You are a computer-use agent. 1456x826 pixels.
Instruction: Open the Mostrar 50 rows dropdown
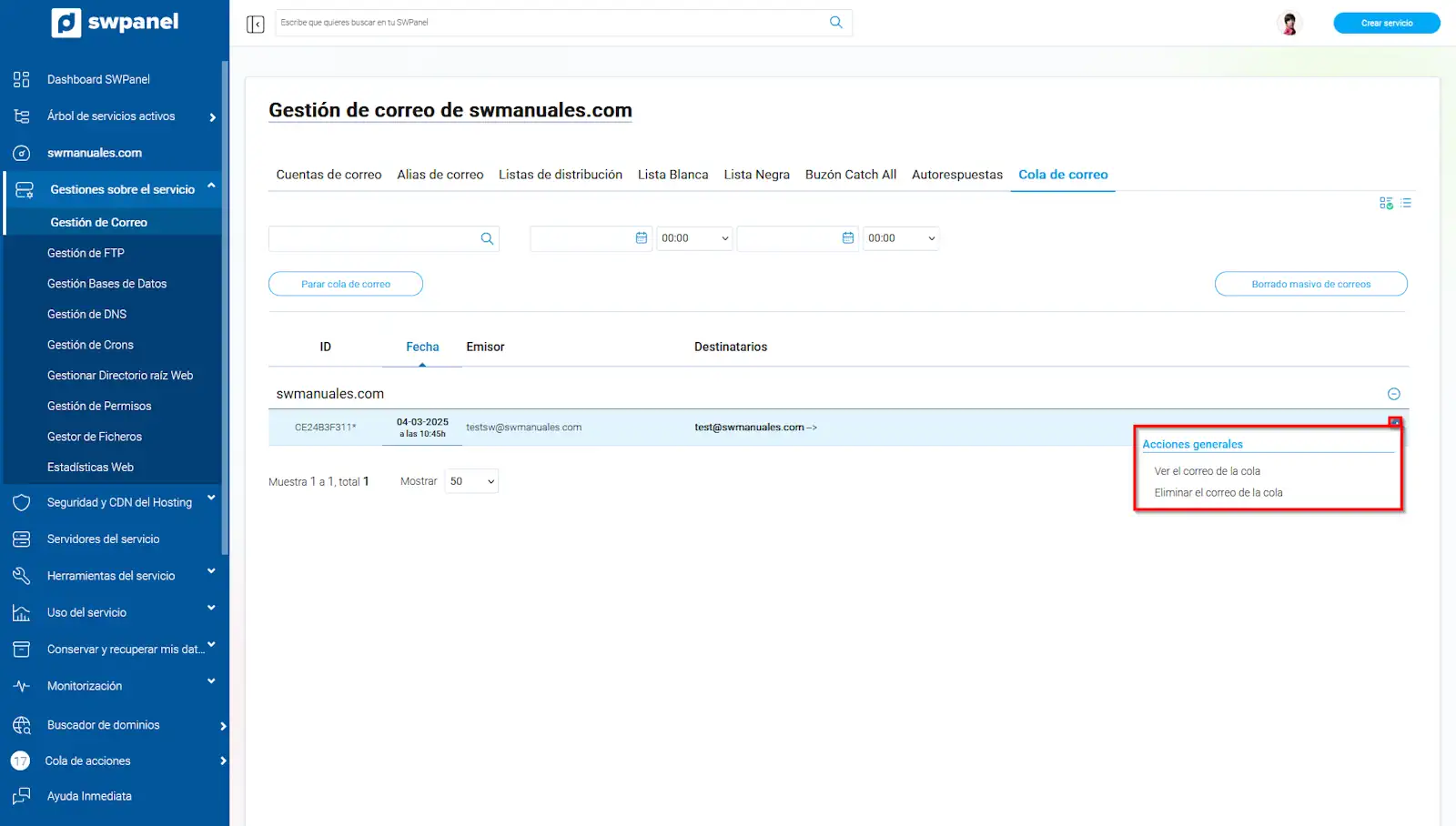click(x=471, y=481)
